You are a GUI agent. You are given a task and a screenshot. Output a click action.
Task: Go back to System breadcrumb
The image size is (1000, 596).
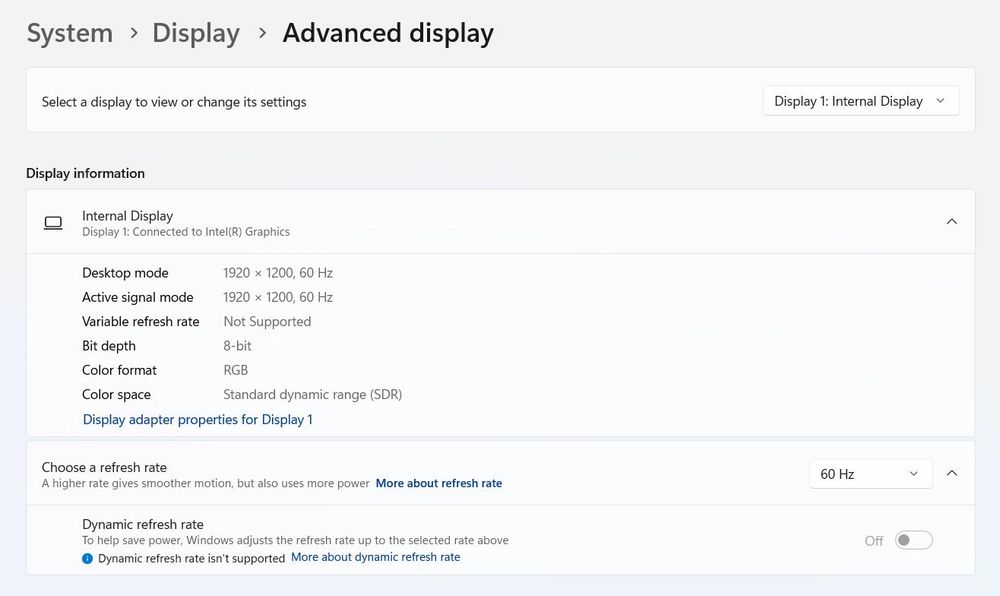(70, 33)
